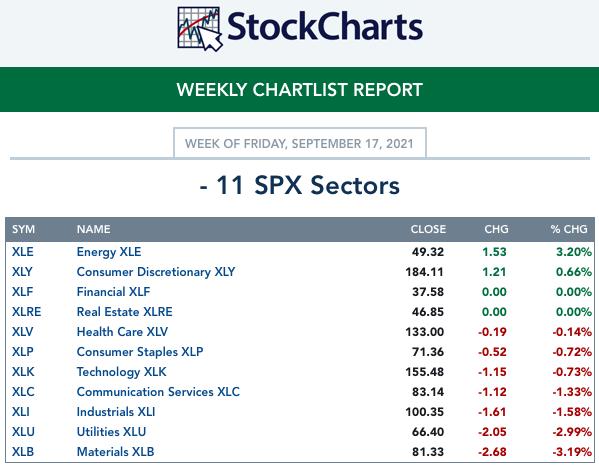Open the Utilities XLU link
Image resolution: width=599 pixels, height=467 pixels.
[x=111, y=432]
